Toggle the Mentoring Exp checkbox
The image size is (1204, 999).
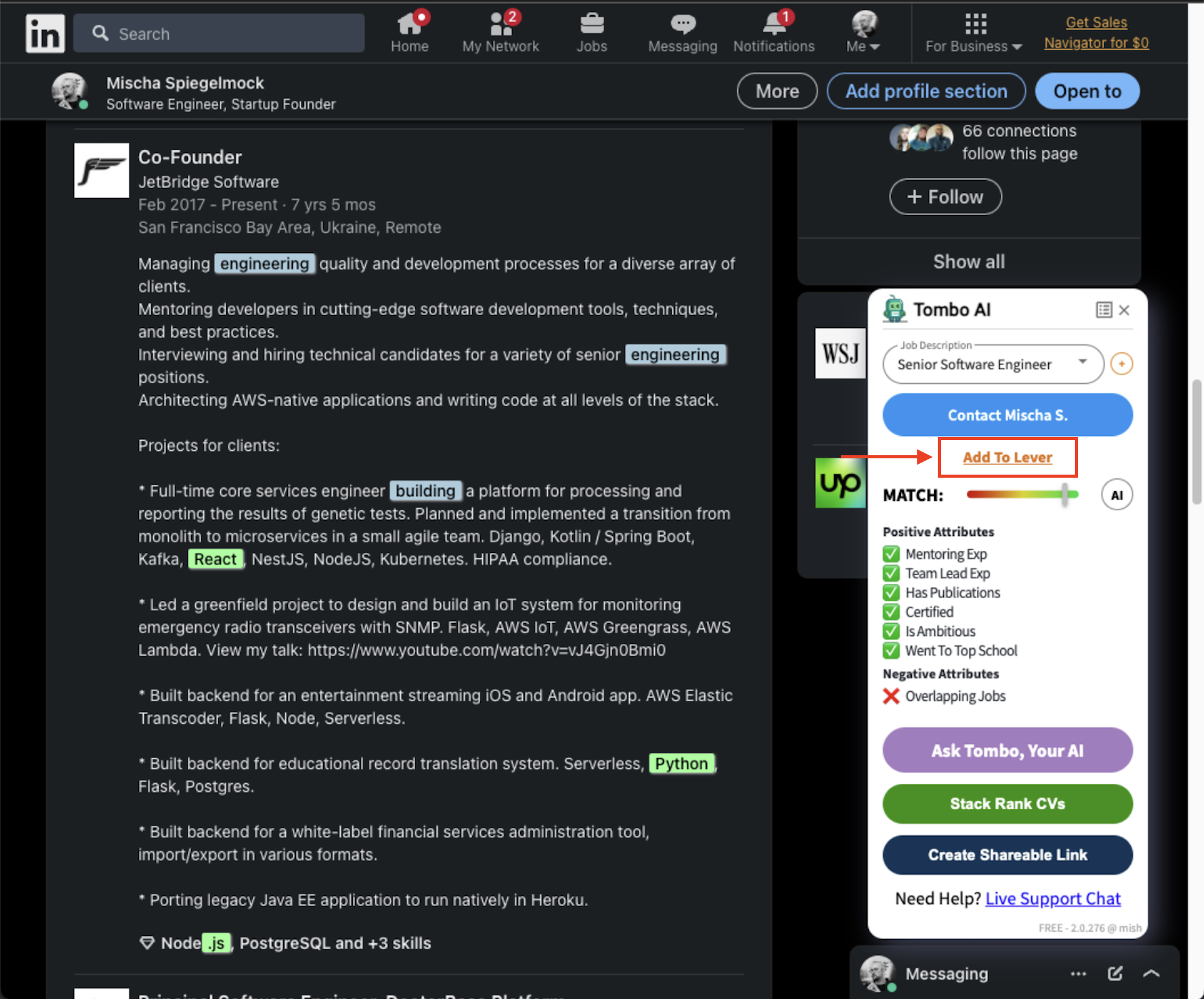pos(891,554)
